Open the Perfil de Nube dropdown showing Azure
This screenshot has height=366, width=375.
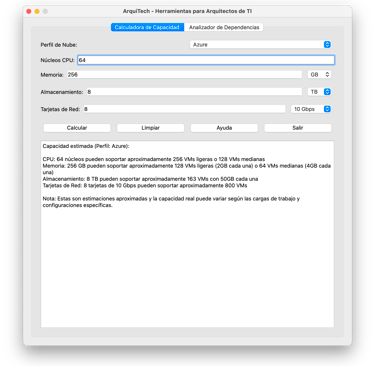pyautogui.click(x=260, y=45)
